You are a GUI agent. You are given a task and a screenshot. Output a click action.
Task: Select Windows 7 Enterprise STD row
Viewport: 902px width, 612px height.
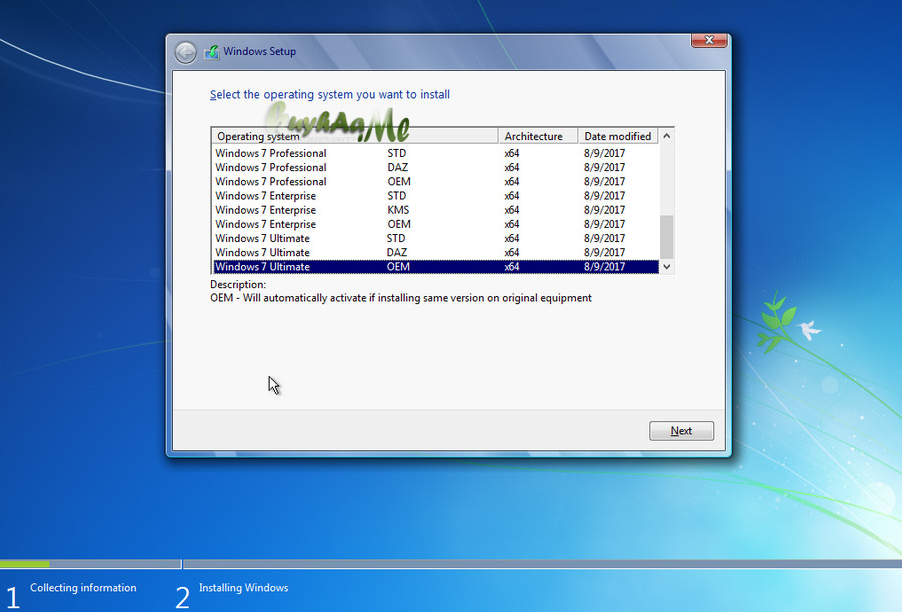[x=435, y=196]
